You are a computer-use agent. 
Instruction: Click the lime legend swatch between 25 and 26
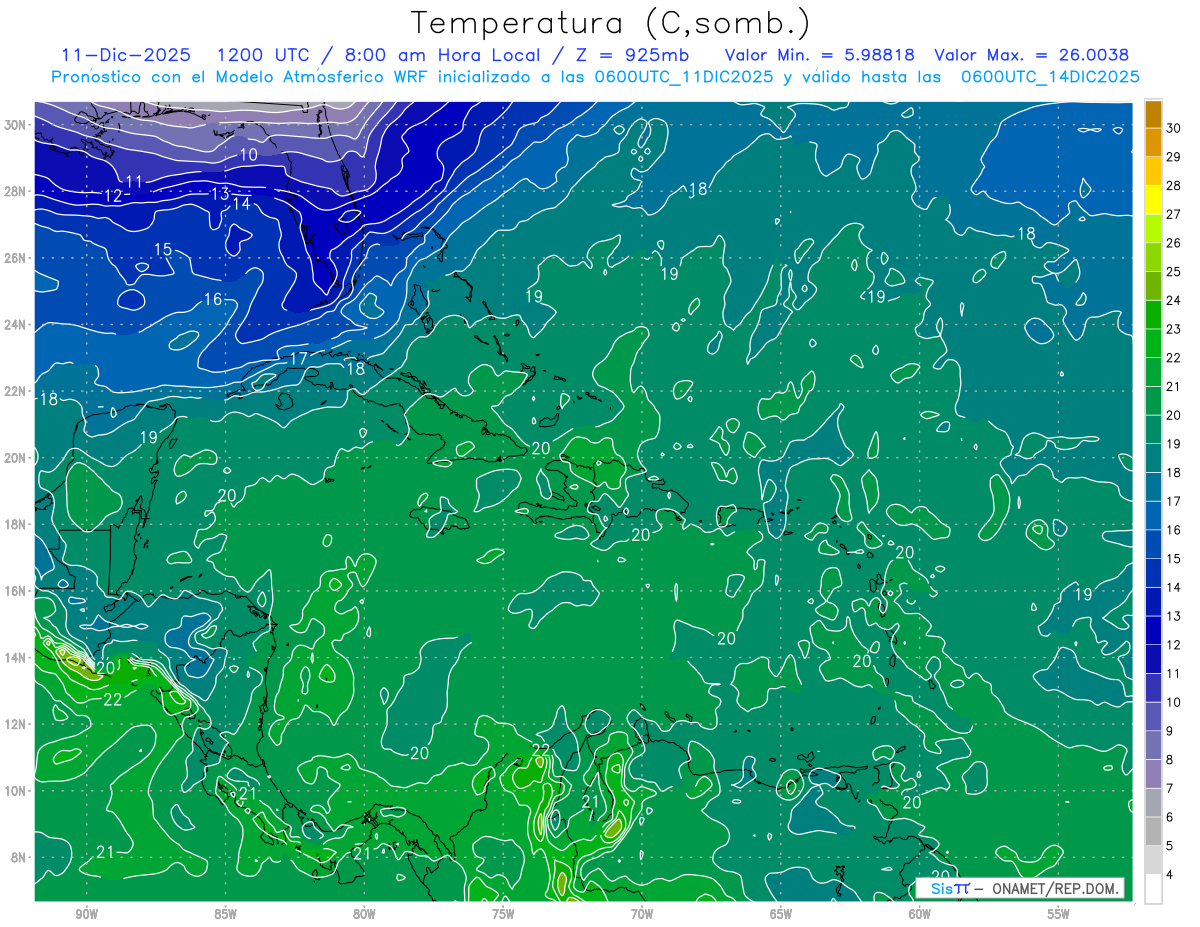tap(1153, 258)
